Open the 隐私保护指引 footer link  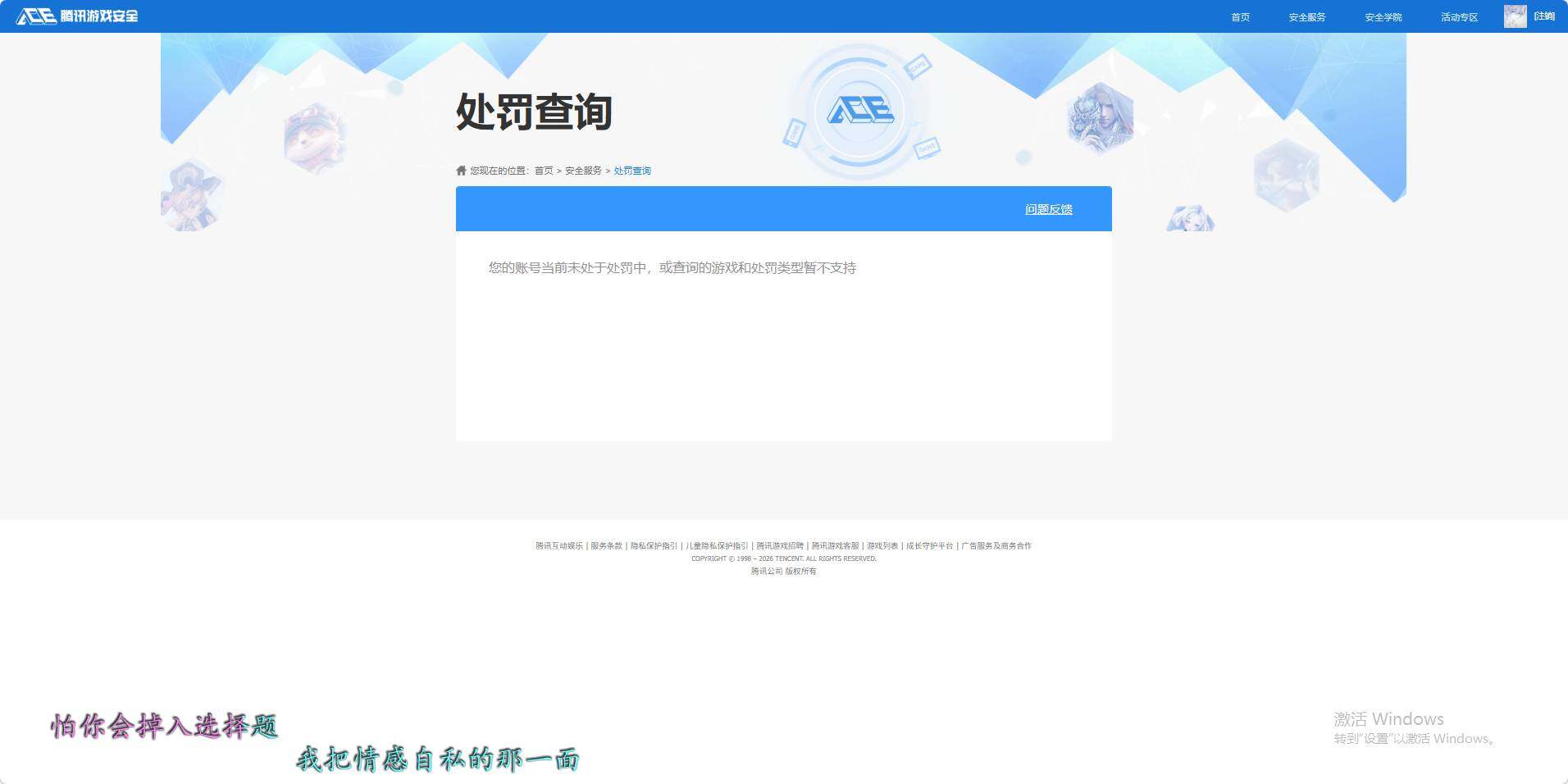point(654,545)
